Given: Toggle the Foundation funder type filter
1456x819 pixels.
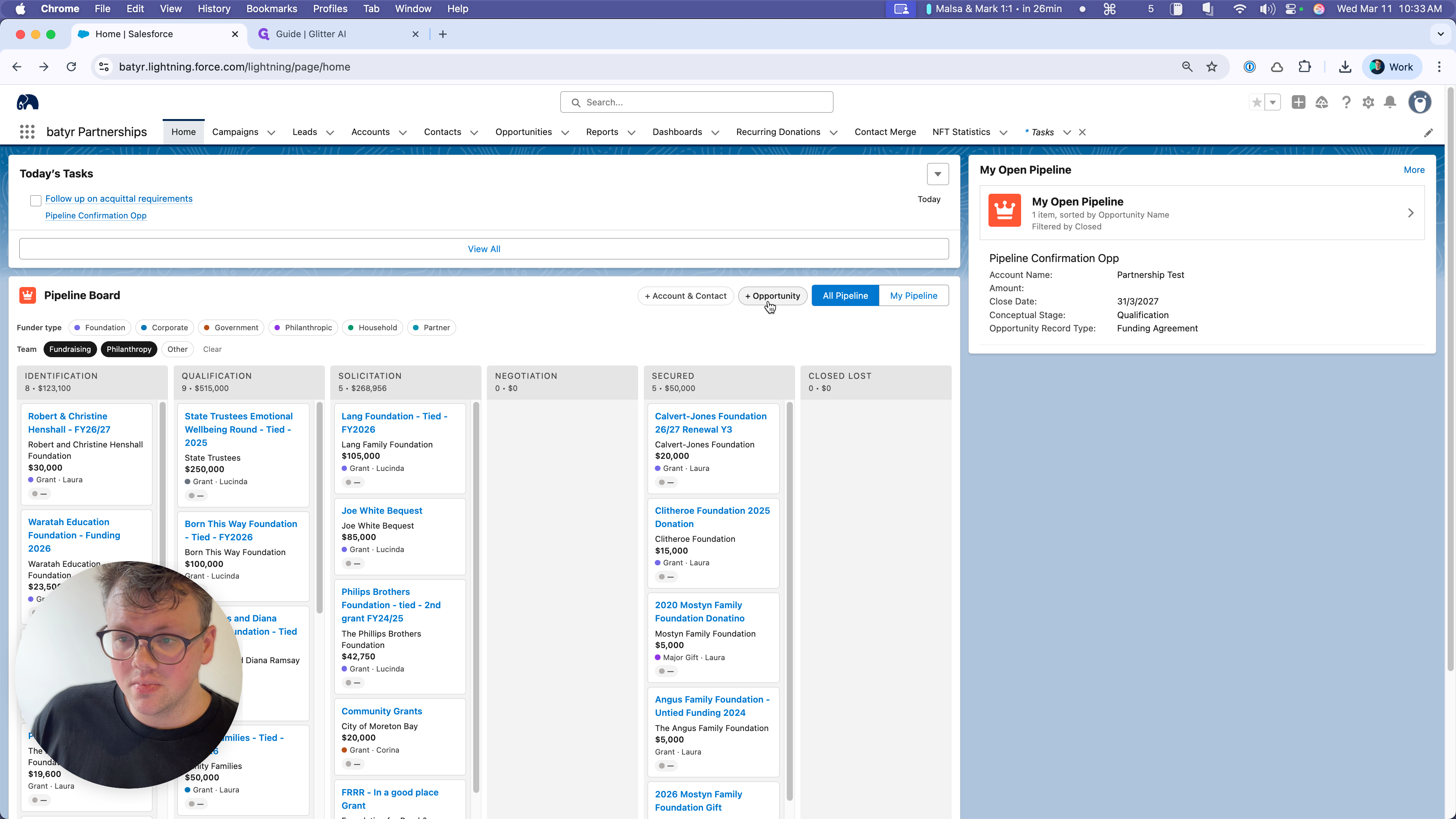Looking at the screenshot, I should [x=100, y=328].
